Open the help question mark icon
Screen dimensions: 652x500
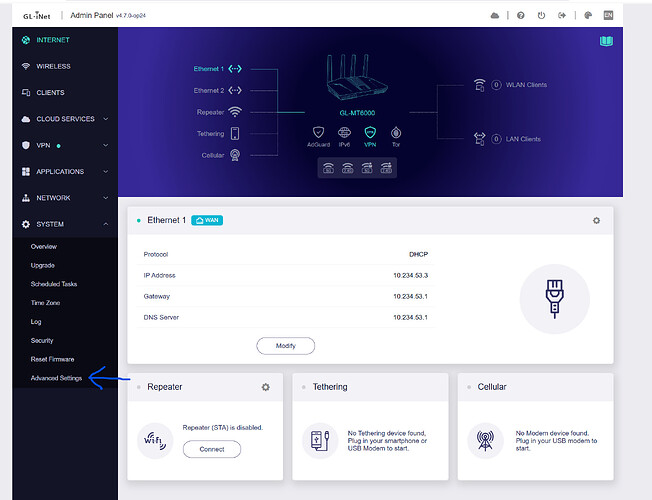(520, 15)
